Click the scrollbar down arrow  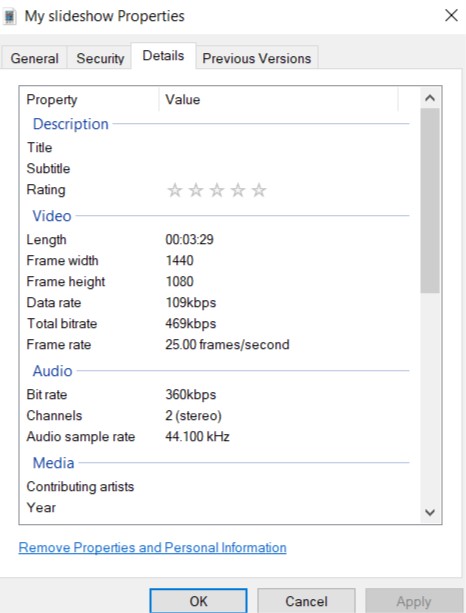tap(430, 512)
